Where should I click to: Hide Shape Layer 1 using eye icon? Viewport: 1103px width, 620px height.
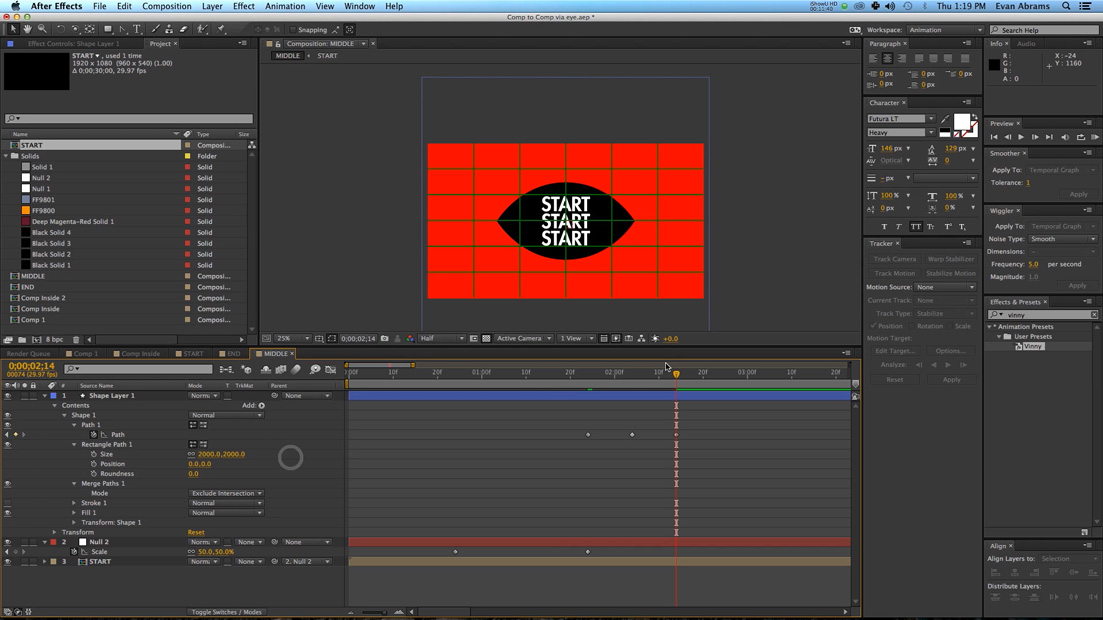(x=7, y=396)
